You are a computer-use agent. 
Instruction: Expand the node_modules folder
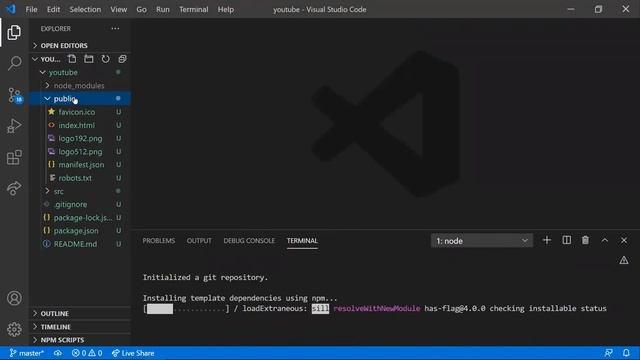coord(80,85)
